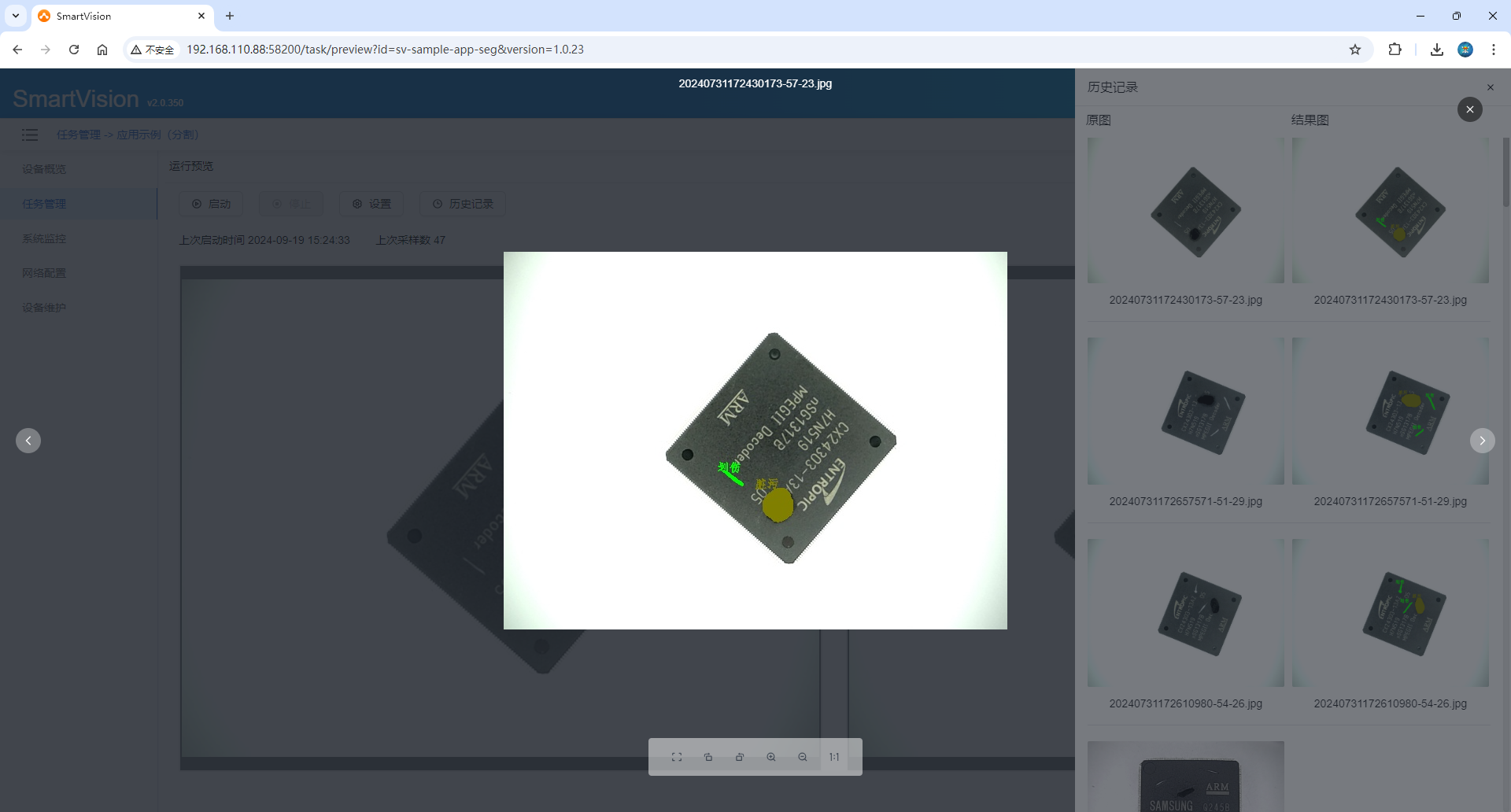Go back in browser history
The image size is (1511, 812).
[x=17, y=50]
